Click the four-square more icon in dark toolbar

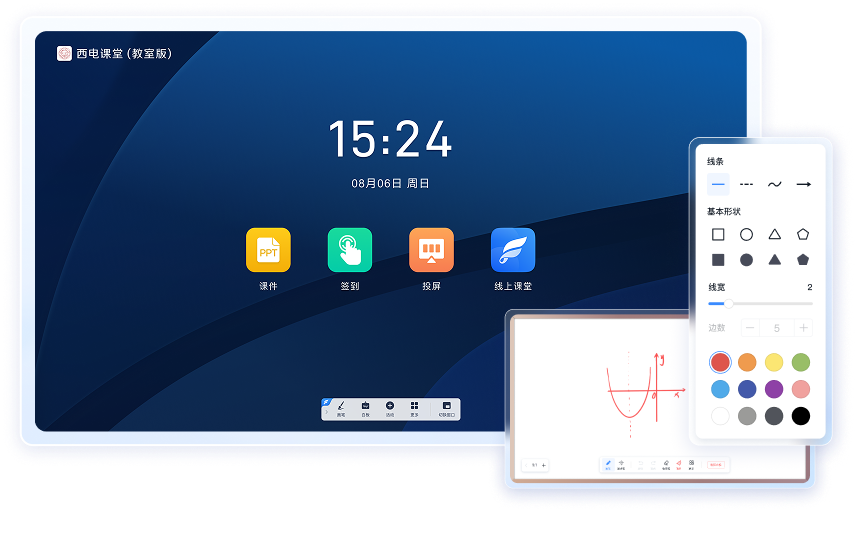(x=414, y=408)
